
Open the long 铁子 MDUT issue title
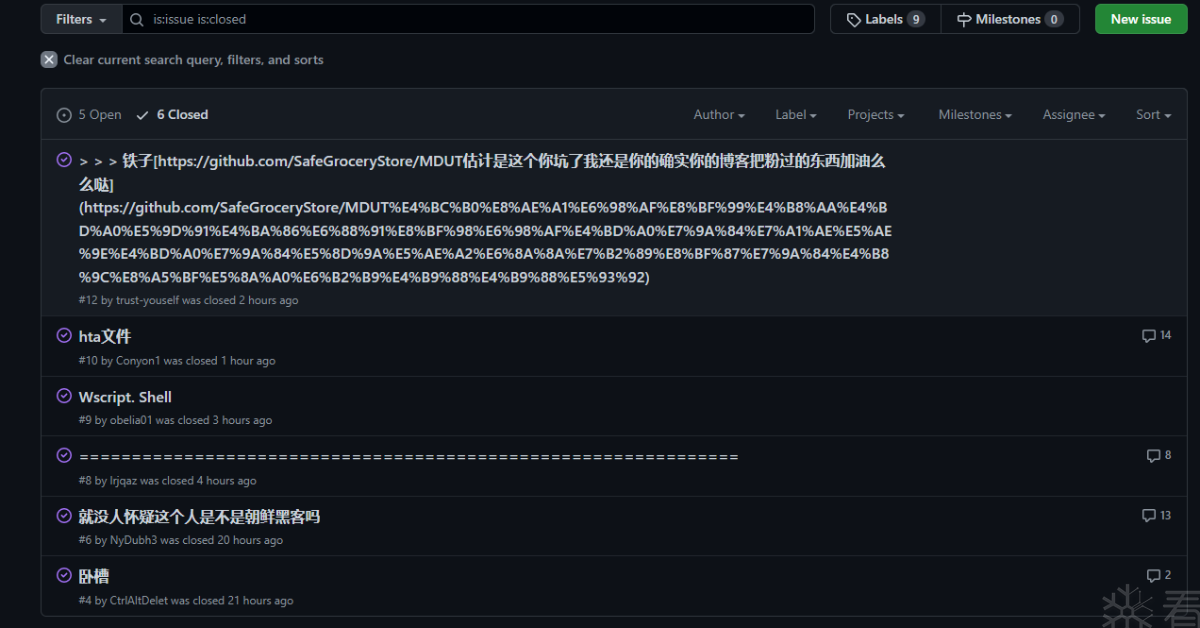(x=484, y=218)
